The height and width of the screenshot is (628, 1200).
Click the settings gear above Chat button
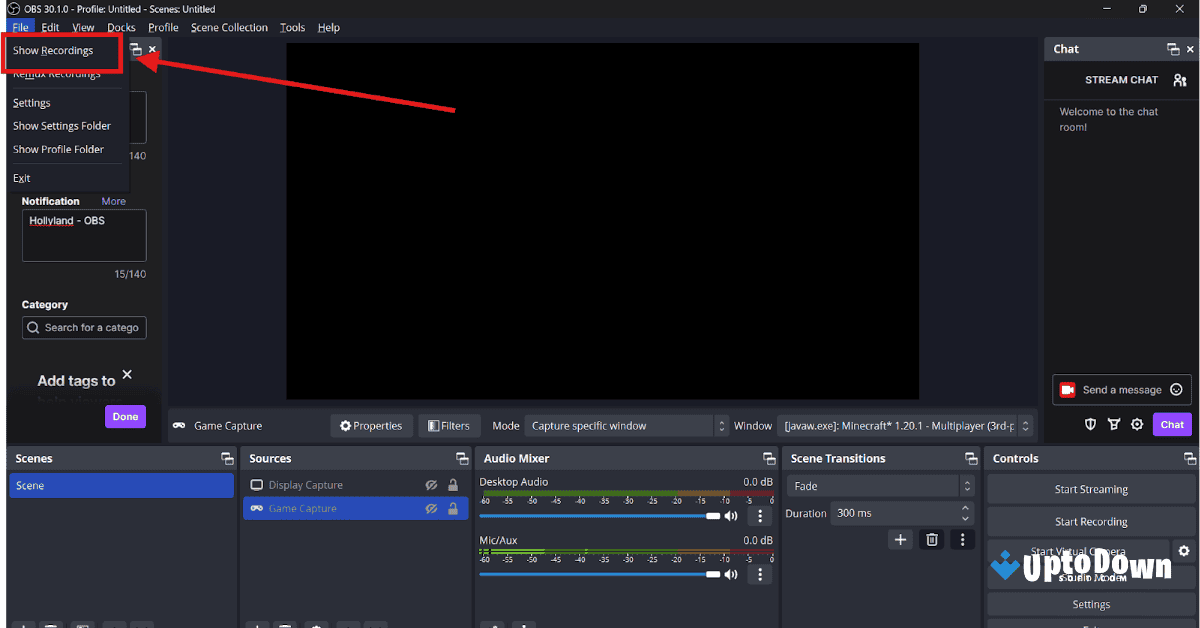1136,424
